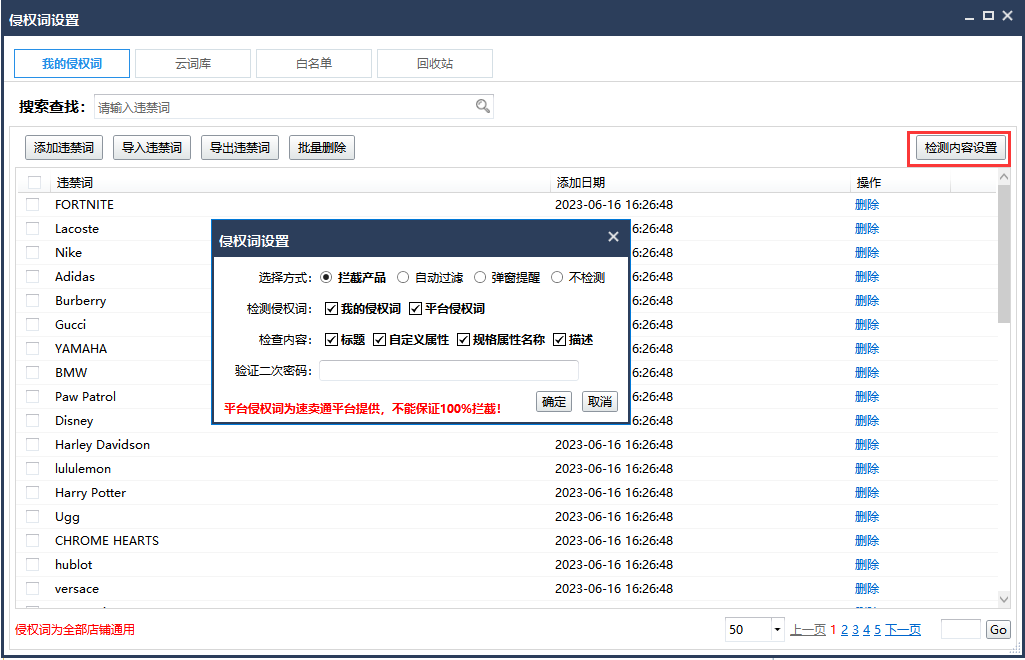Check the Nike row checkbox
The width and height of the screenshot is (1025, 660).
click(x=32, y=252)
